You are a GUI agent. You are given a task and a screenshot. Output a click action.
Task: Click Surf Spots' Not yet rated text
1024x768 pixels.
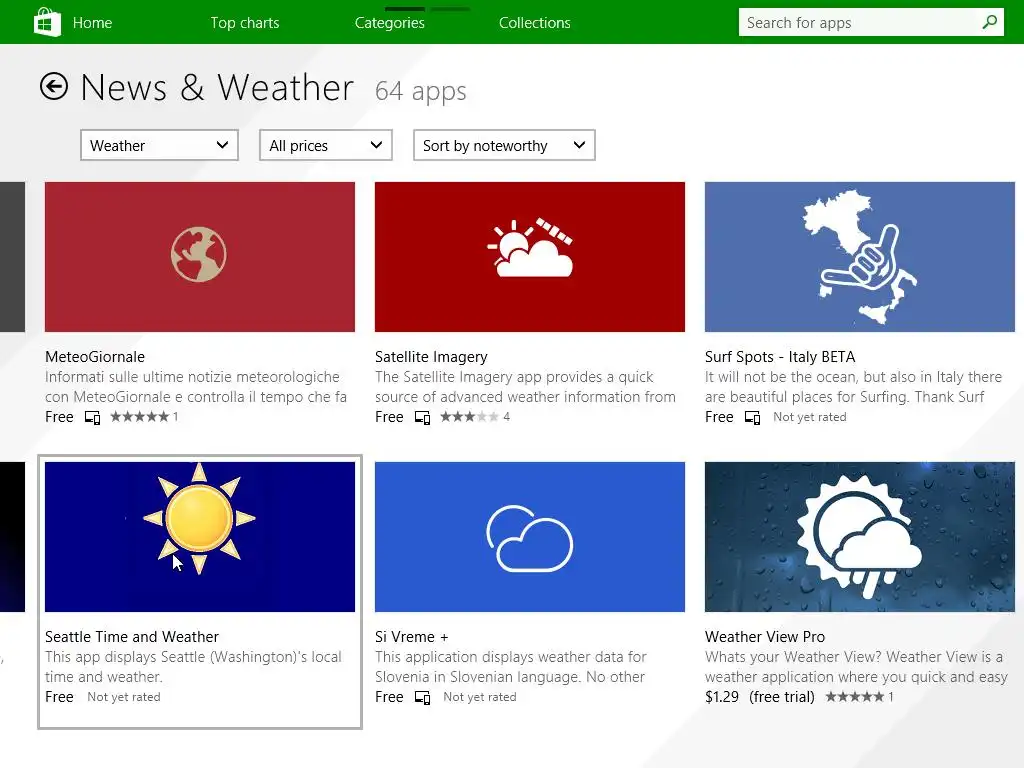(x=810, y=417)
